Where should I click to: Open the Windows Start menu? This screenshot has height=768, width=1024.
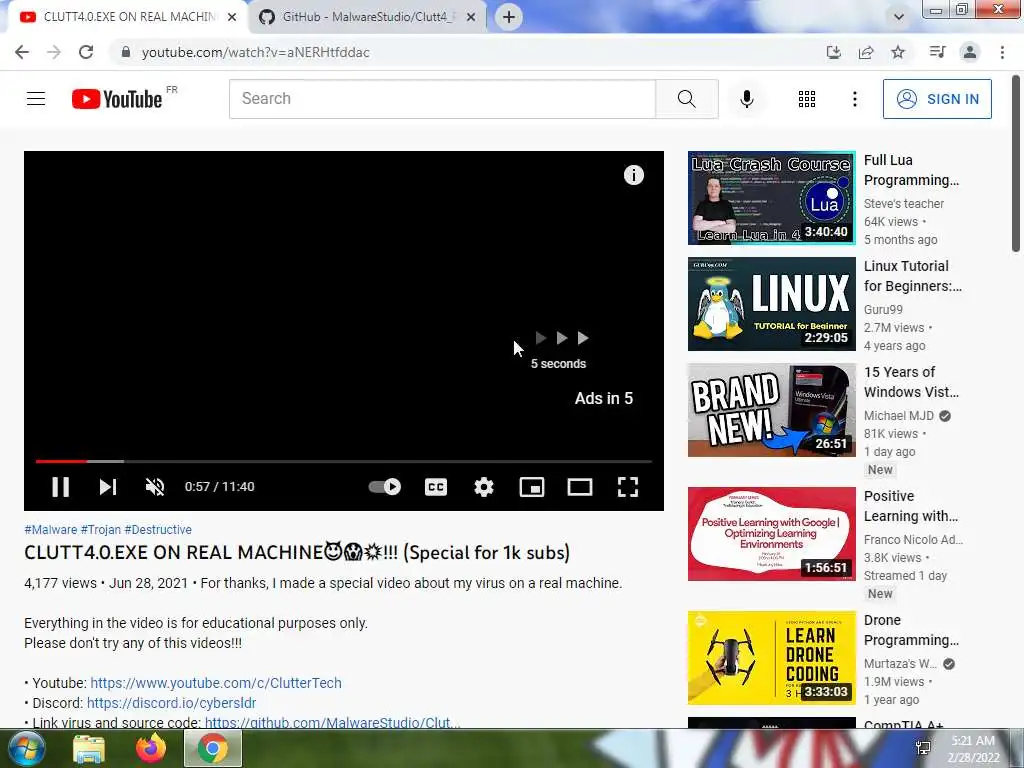pyautogui.click(x=26, y=748)
